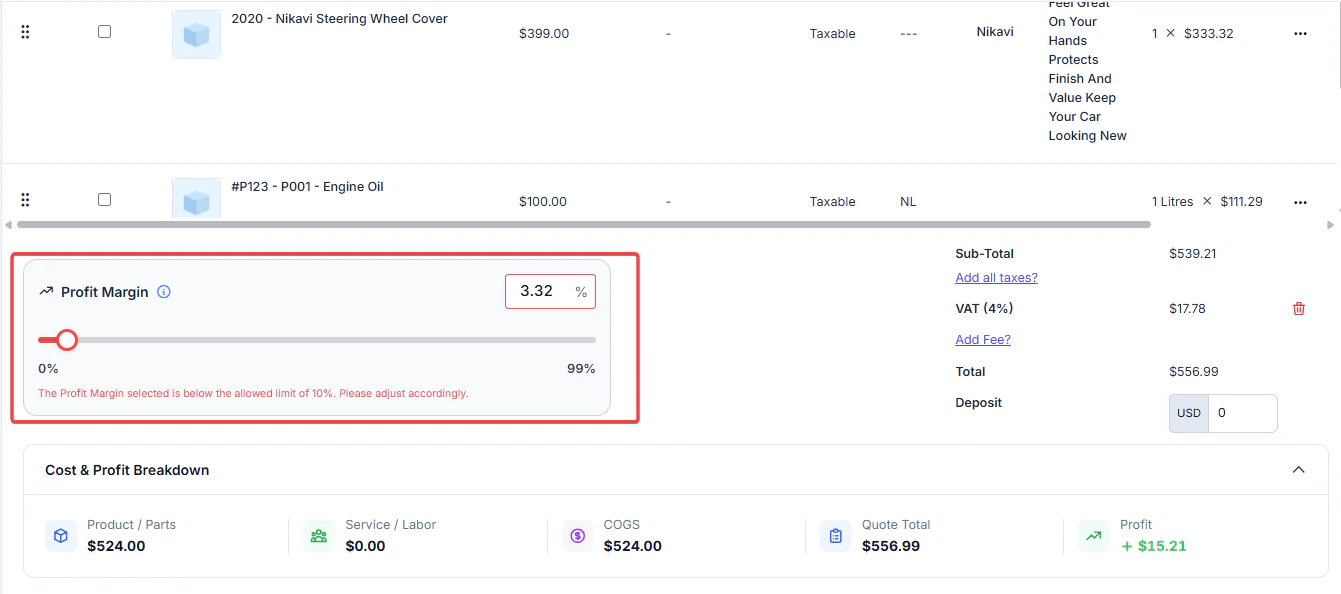Click the left arrow of horizontal scrollbar
Viewport: 1341px width, 594px height.
[9, 225]
